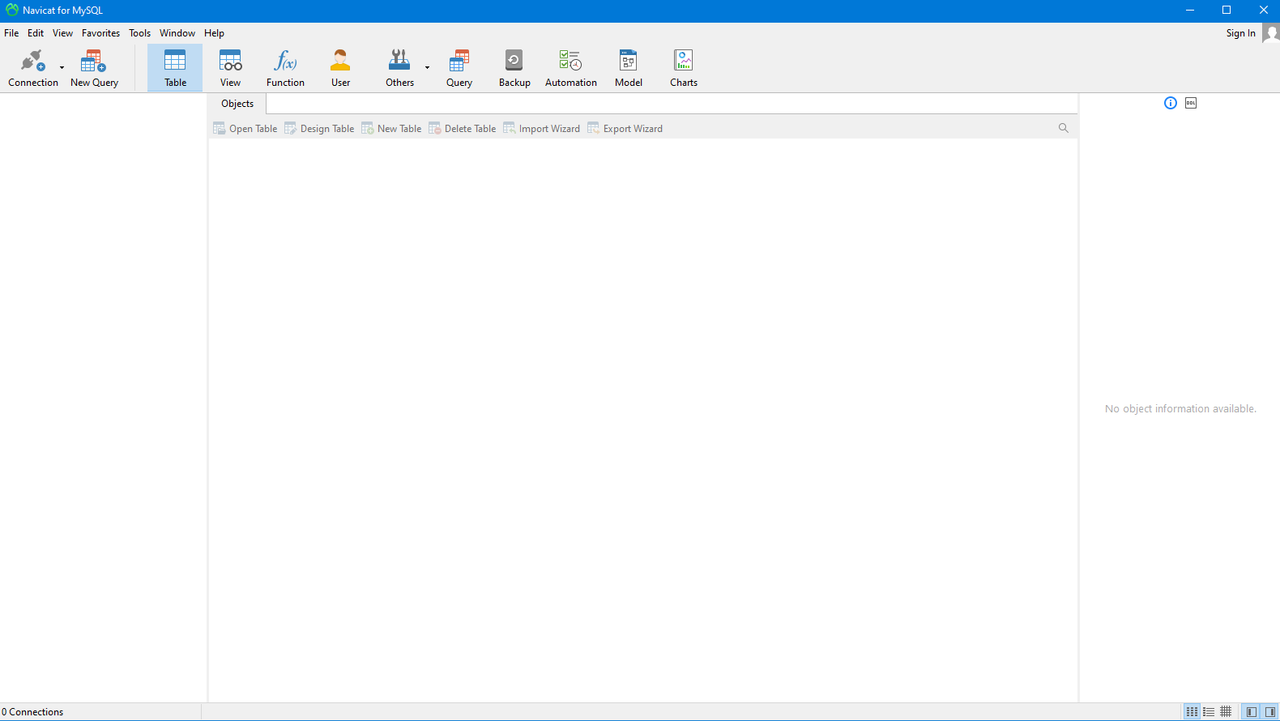Launch the Export Wizard

[x=625, y=128]
